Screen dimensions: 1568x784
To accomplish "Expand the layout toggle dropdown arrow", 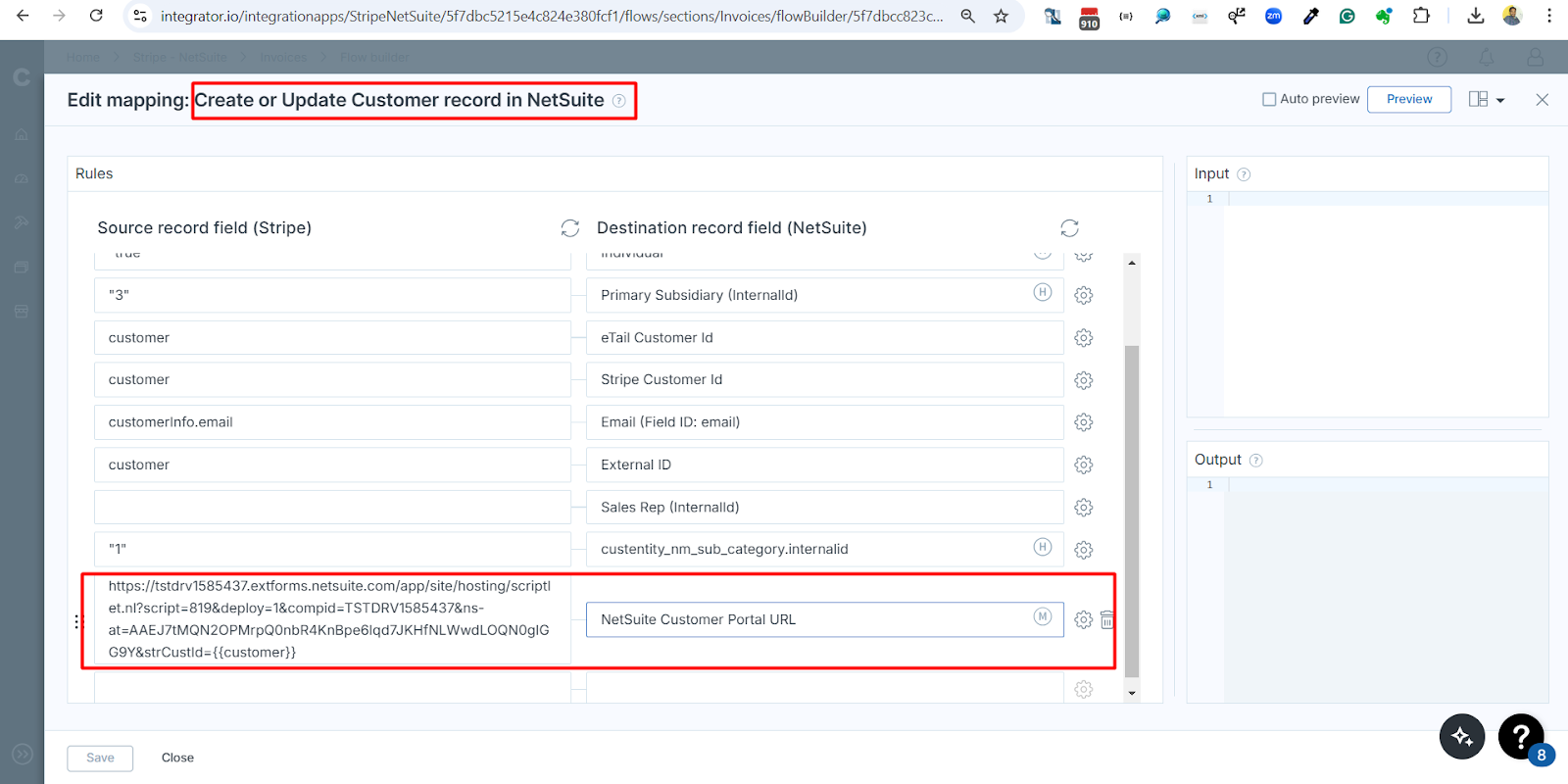I will pos(1500,100).
